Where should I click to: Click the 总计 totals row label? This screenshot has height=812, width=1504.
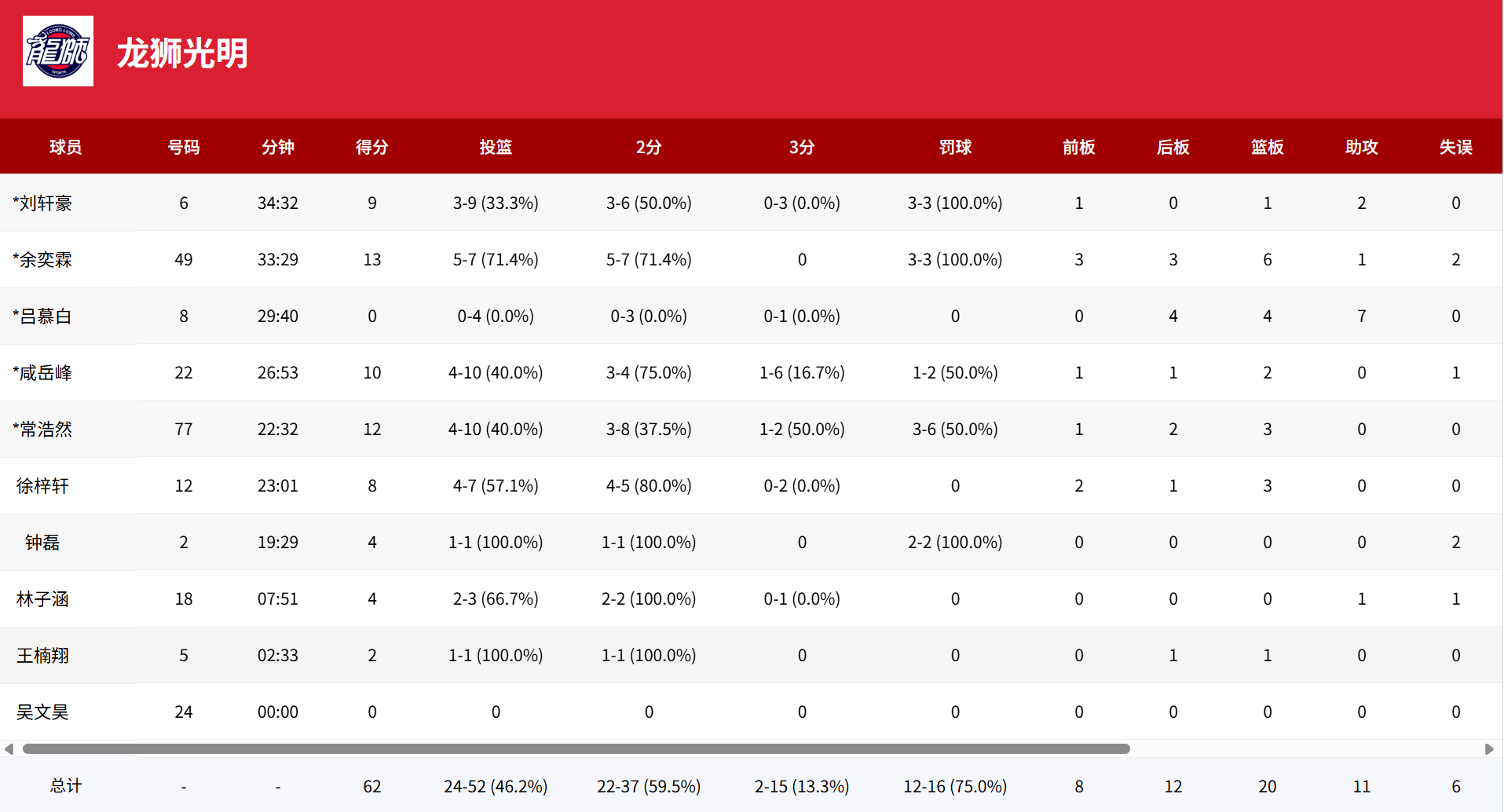coord(66,786)
